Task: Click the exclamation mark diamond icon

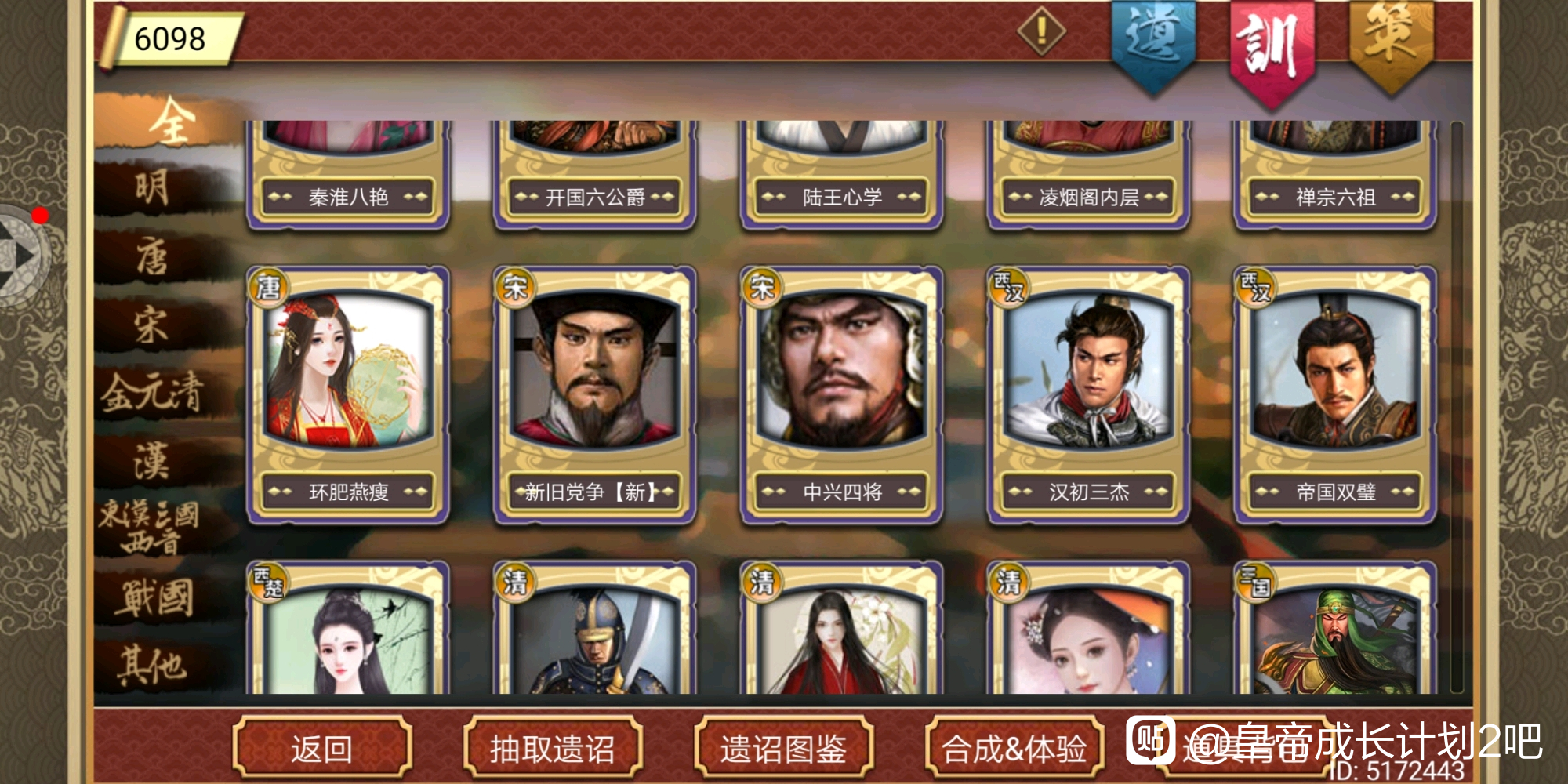Action: tap(1041, 32)
